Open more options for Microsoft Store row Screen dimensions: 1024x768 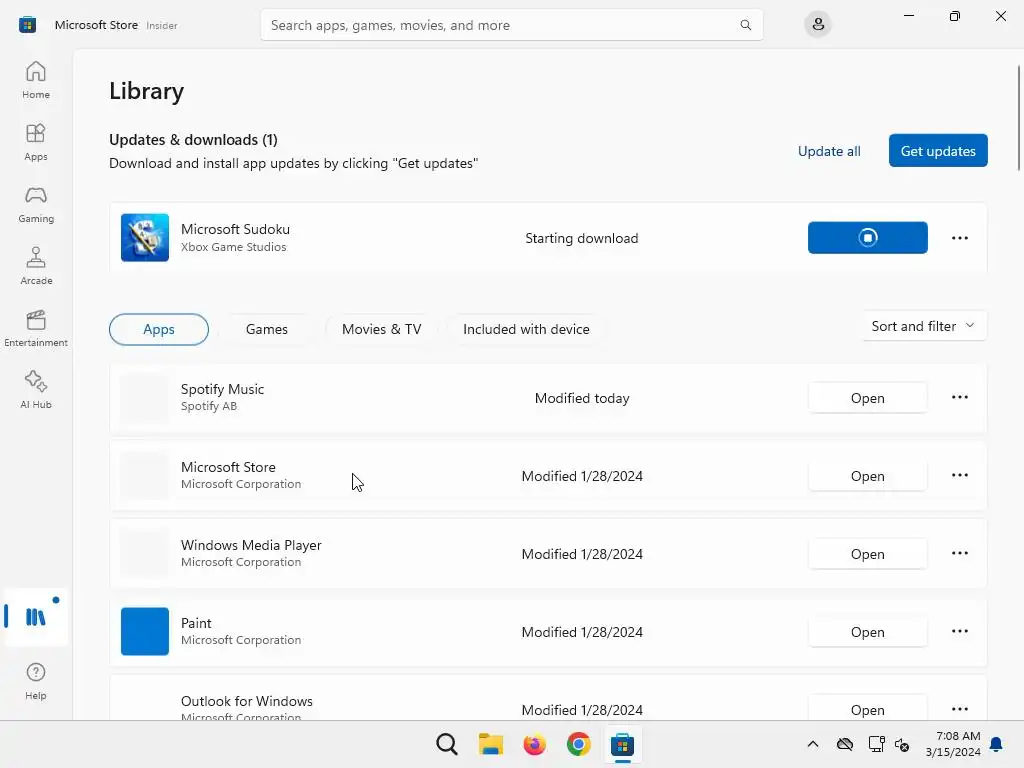point(959,475)
